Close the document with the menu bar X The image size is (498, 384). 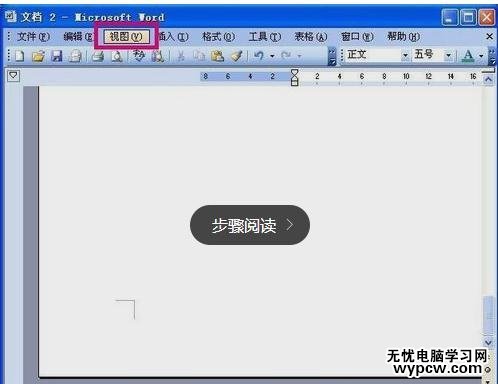[489, 36]
